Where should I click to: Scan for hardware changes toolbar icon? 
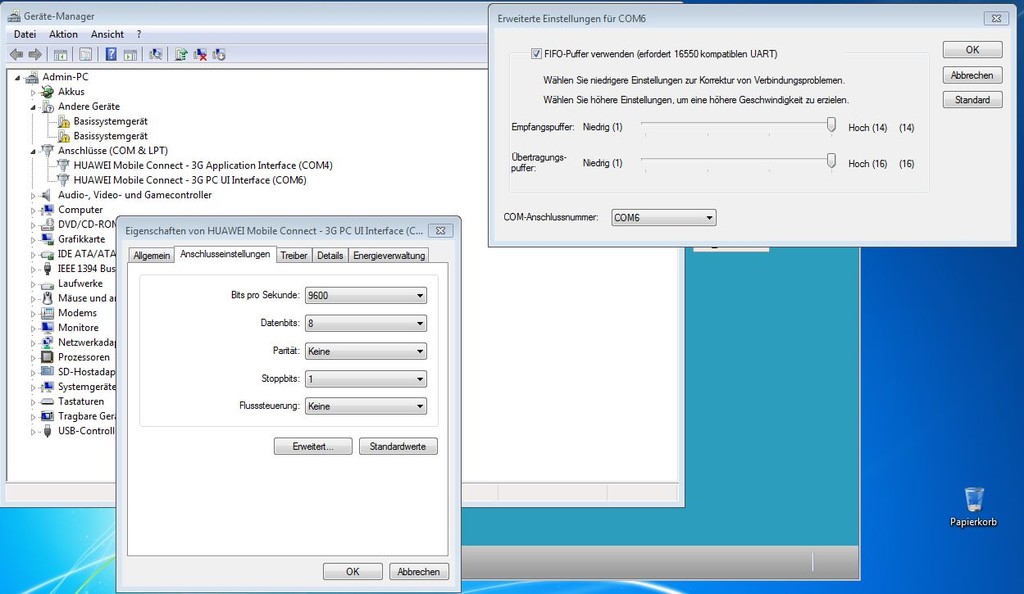(x=155, y=55)
